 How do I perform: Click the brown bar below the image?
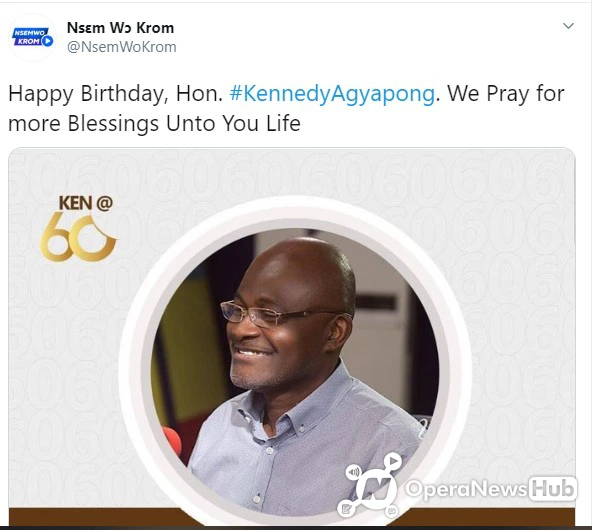pyautogui.click(x=292, y=516)
